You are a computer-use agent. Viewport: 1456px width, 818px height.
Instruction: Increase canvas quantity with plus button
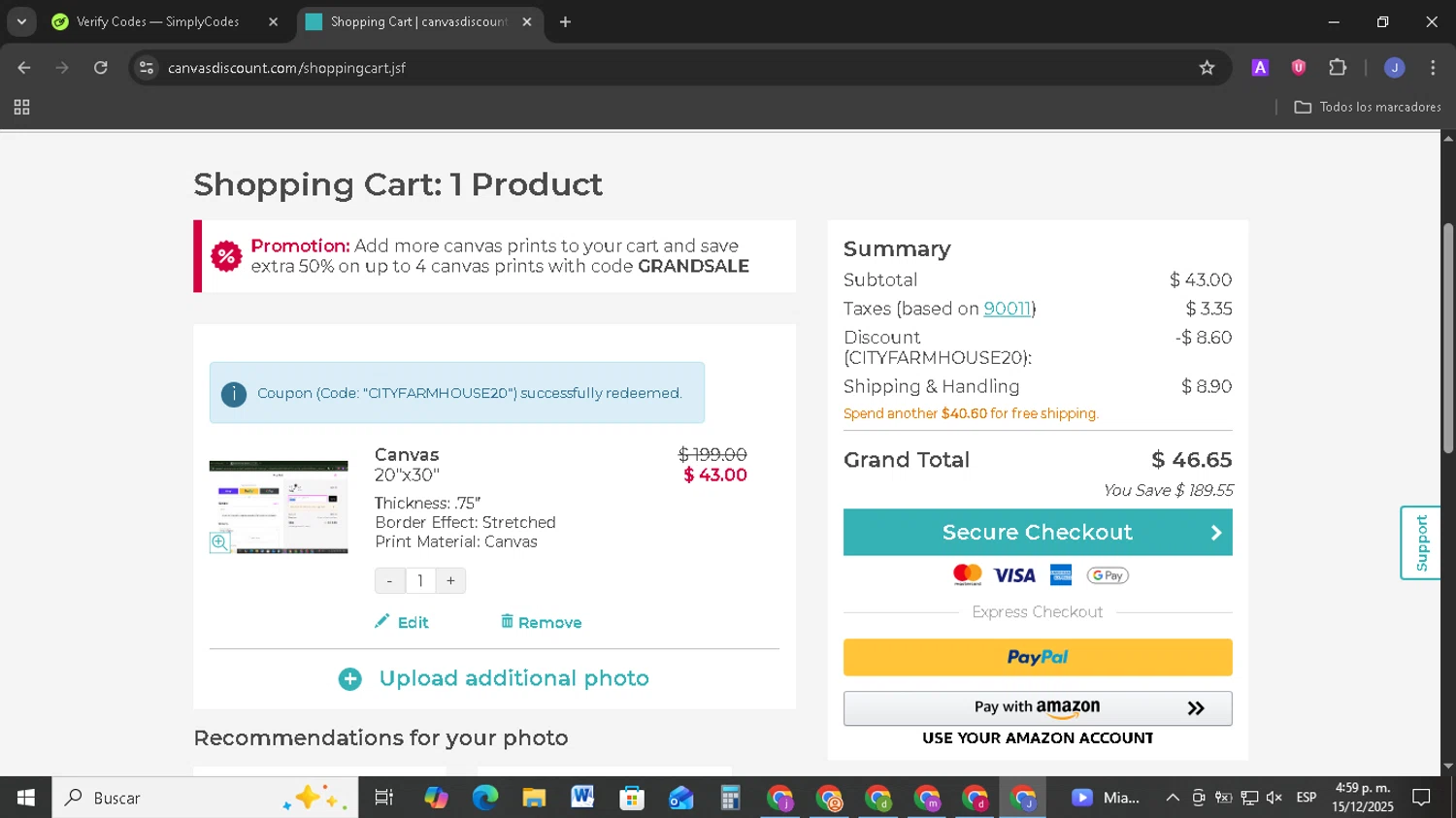click(x=450, y=581)
